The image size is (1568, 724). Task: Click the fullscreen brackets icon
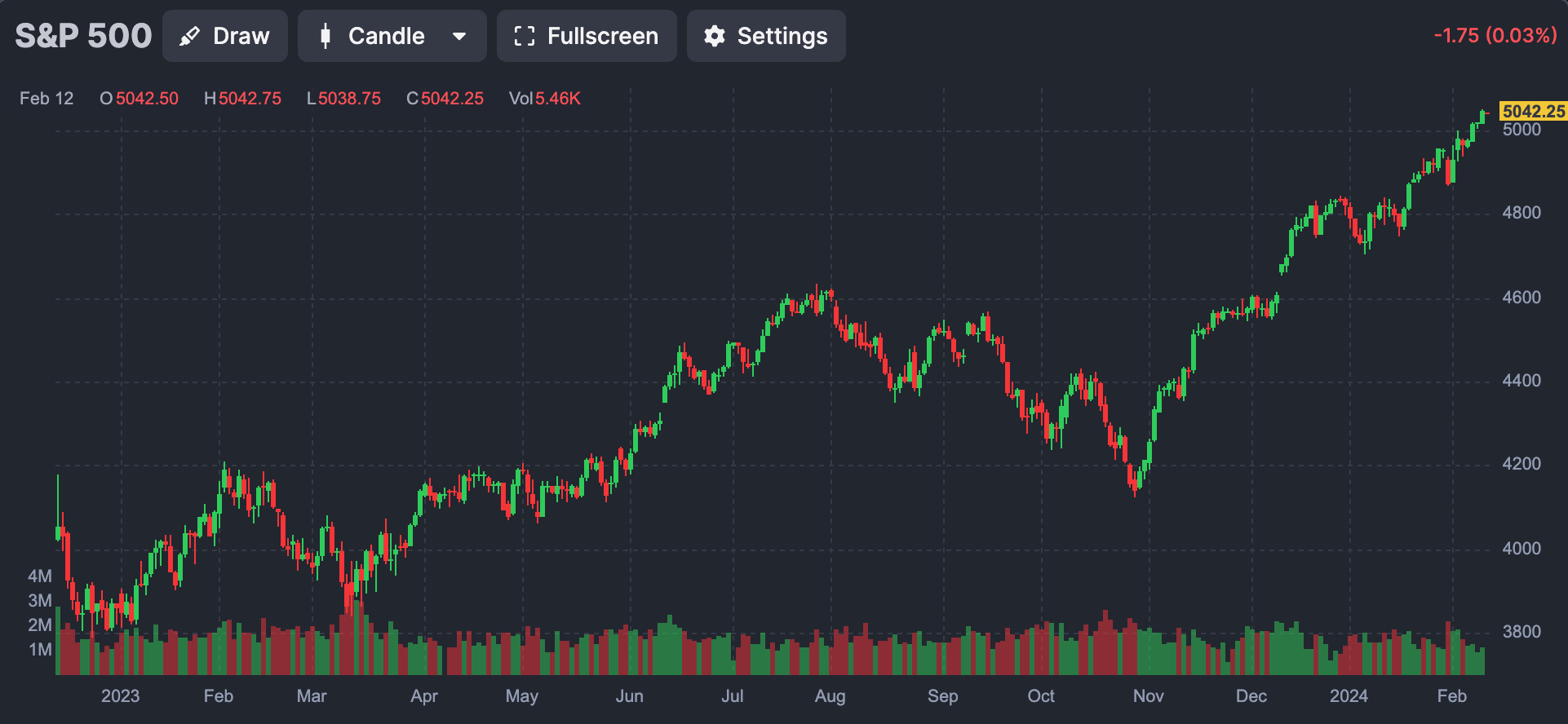[x=525, y=36]
